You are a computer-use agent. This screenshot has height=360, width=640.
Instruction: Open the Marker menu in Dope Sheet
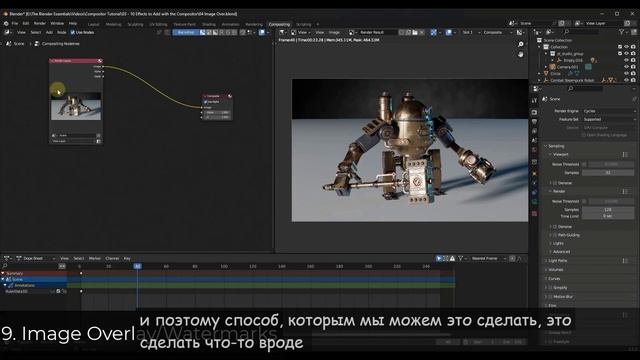coord(95,258)
